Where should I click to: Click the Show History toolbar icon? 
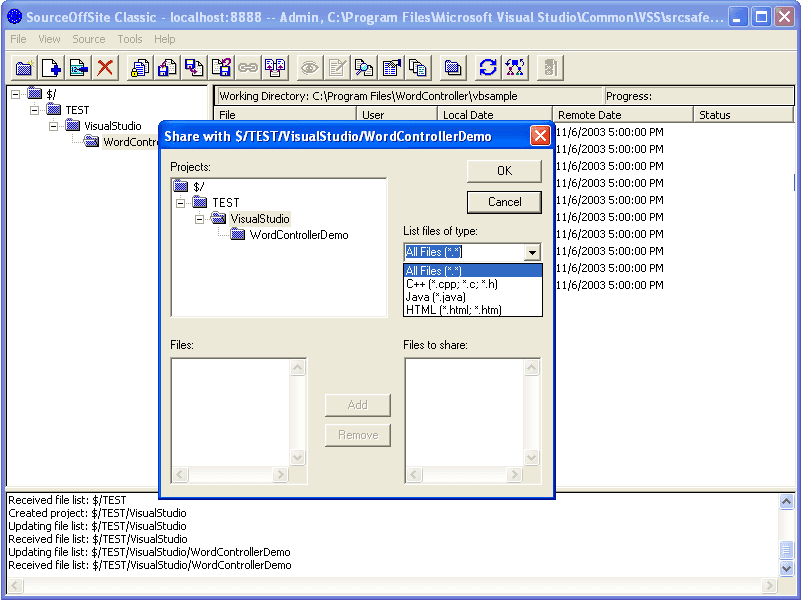pos(418,68)
